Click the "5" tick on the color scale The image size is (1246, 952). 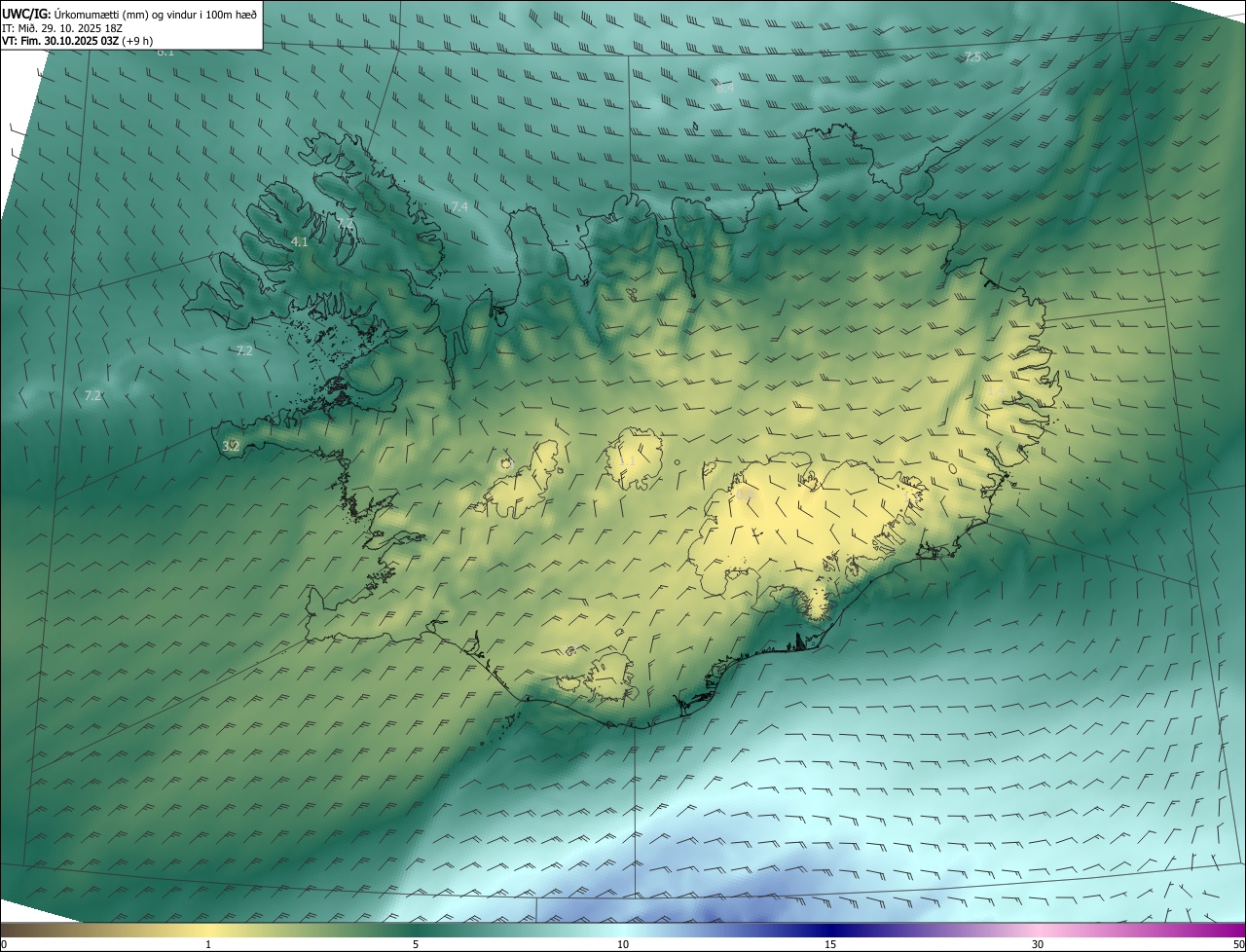[x=416, y=945]
